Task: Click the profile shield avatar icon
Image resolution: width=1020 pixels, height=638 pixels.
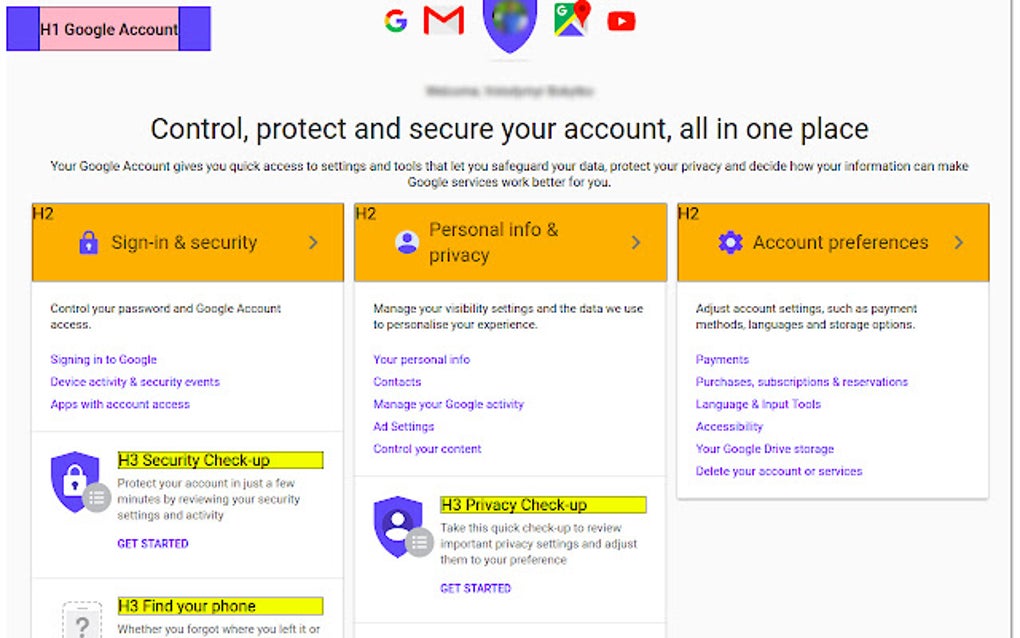Action: [x=509, y=26]
